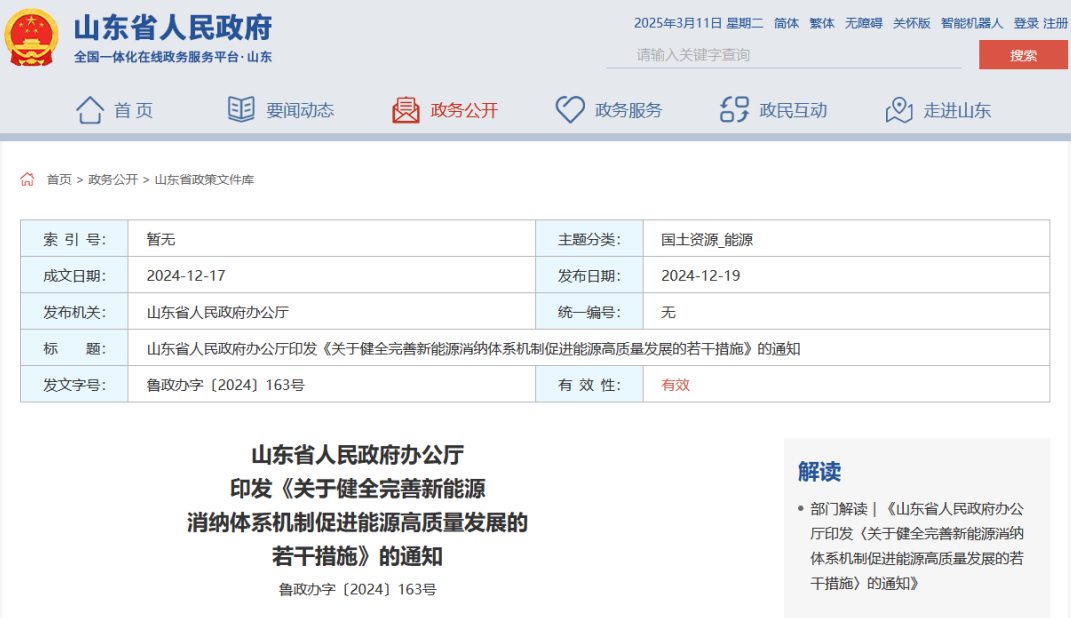The width and height of the screenshot is (1071, 618).
Task: Open 走进山东 navigation menu item
Action: [x=958, y=111]
